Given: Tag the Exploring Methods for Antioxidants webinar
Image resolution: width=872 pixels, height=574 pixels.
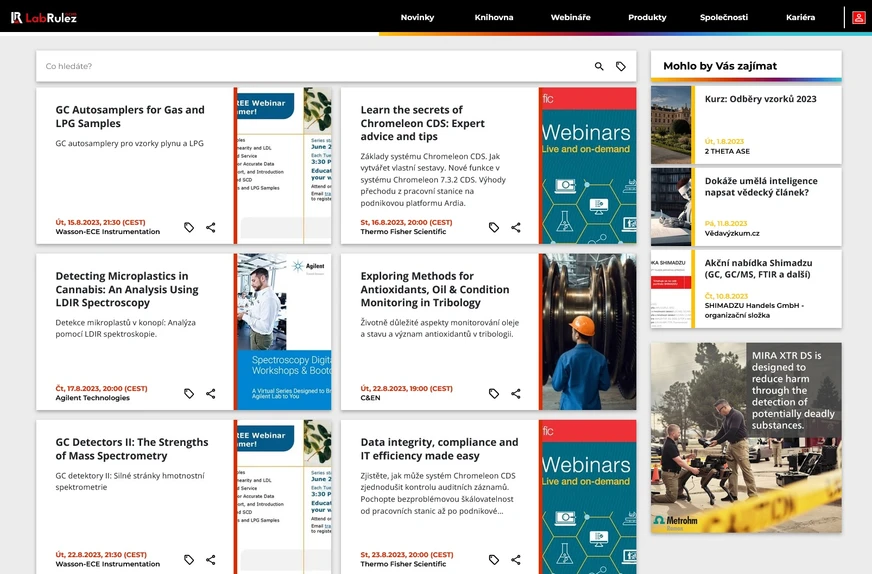Looking at the screenshot, I should (x=494, y=393).
